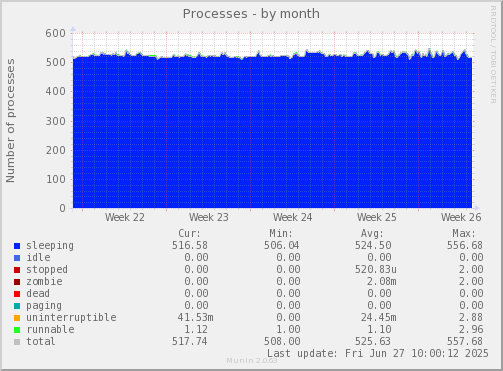Click the 'Week 23' axis label
This screenshot has width=503, height=371.
click(x=209, y=217)
